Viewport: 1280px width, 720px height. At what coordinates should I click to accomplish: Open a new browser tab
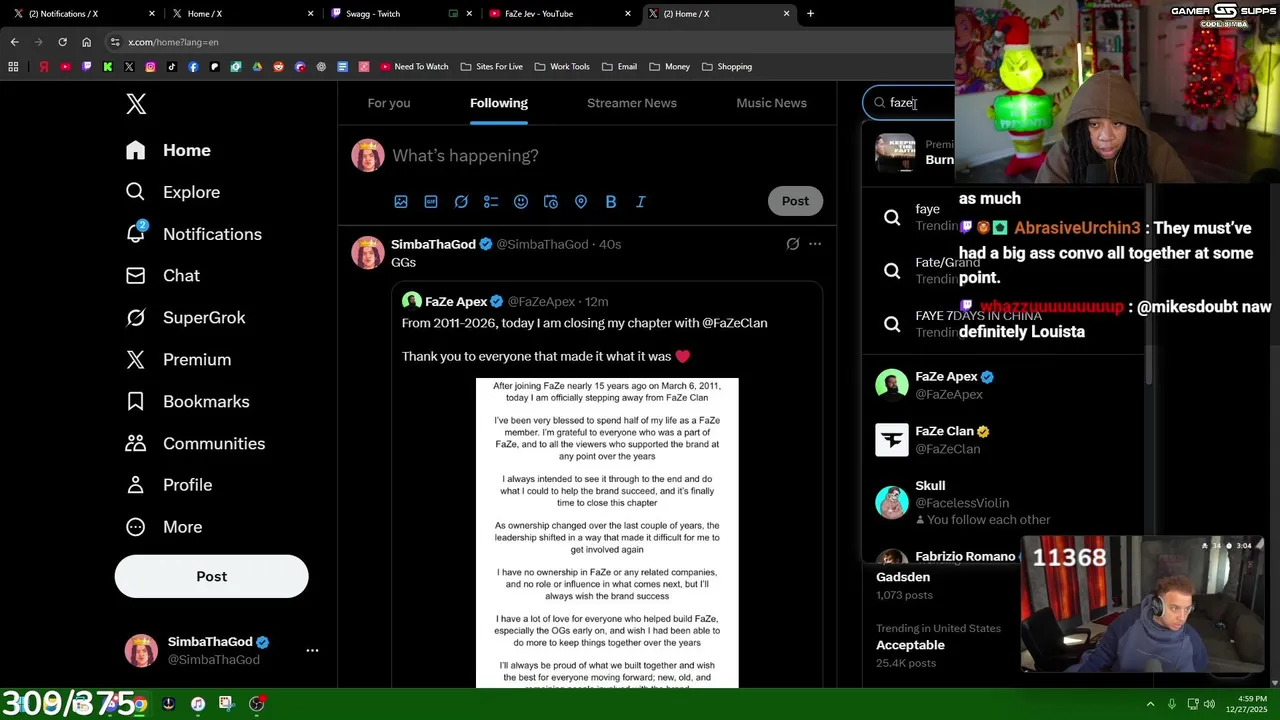pos(810,14)
